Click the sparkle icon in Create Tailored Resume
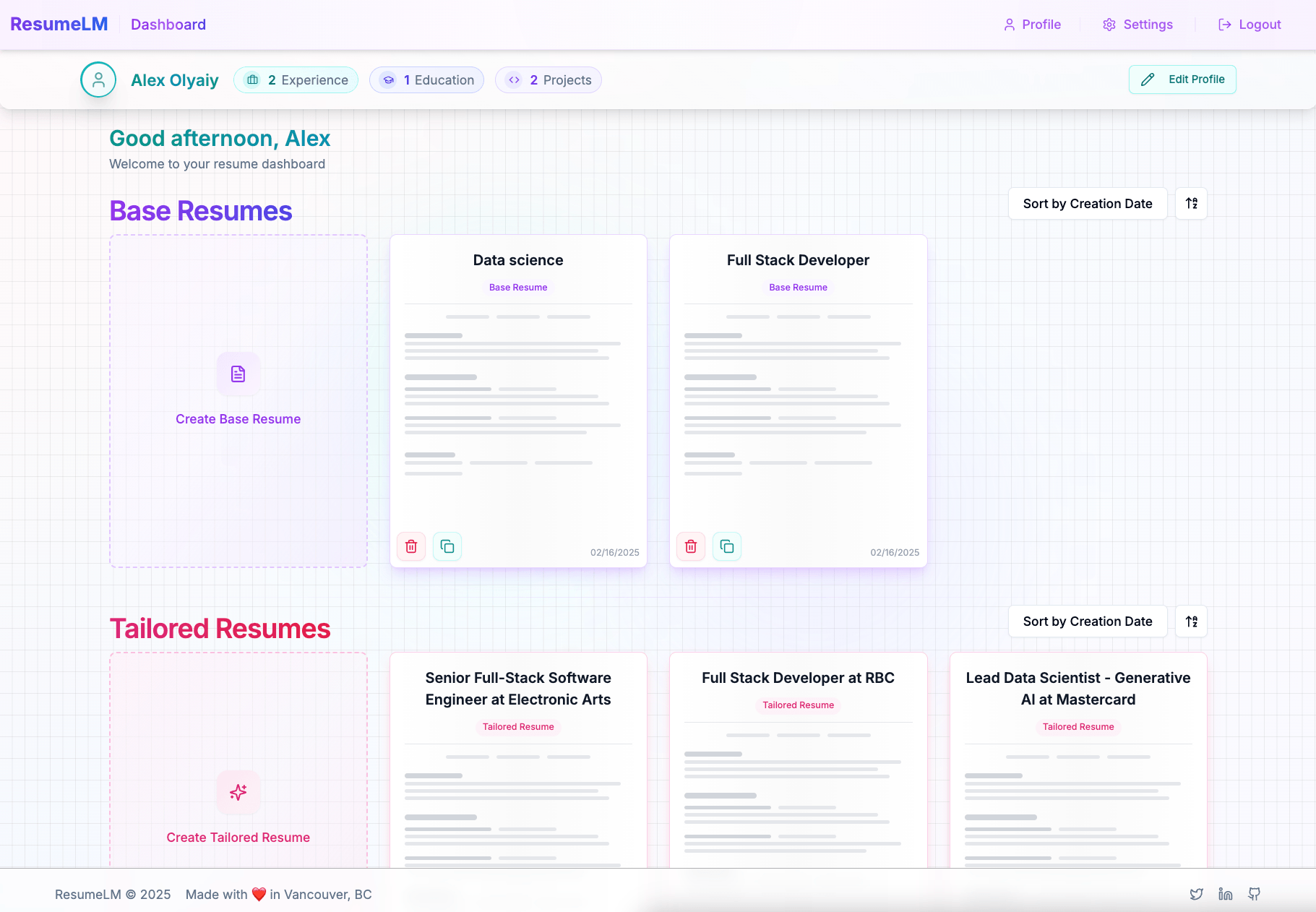The image size is (1316, 912). point(238,792)
